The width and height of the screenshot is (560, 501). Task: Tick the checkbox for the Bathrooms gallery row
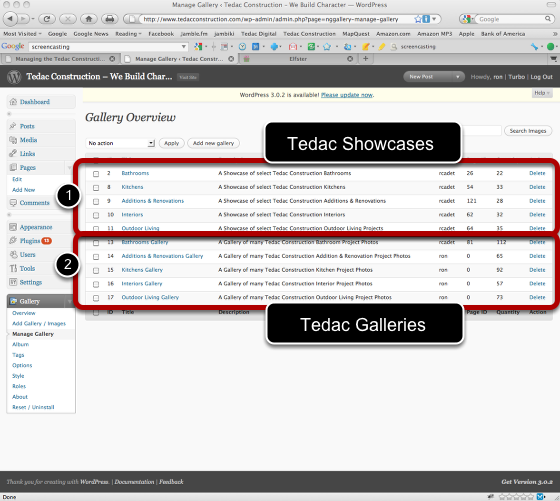96,174
